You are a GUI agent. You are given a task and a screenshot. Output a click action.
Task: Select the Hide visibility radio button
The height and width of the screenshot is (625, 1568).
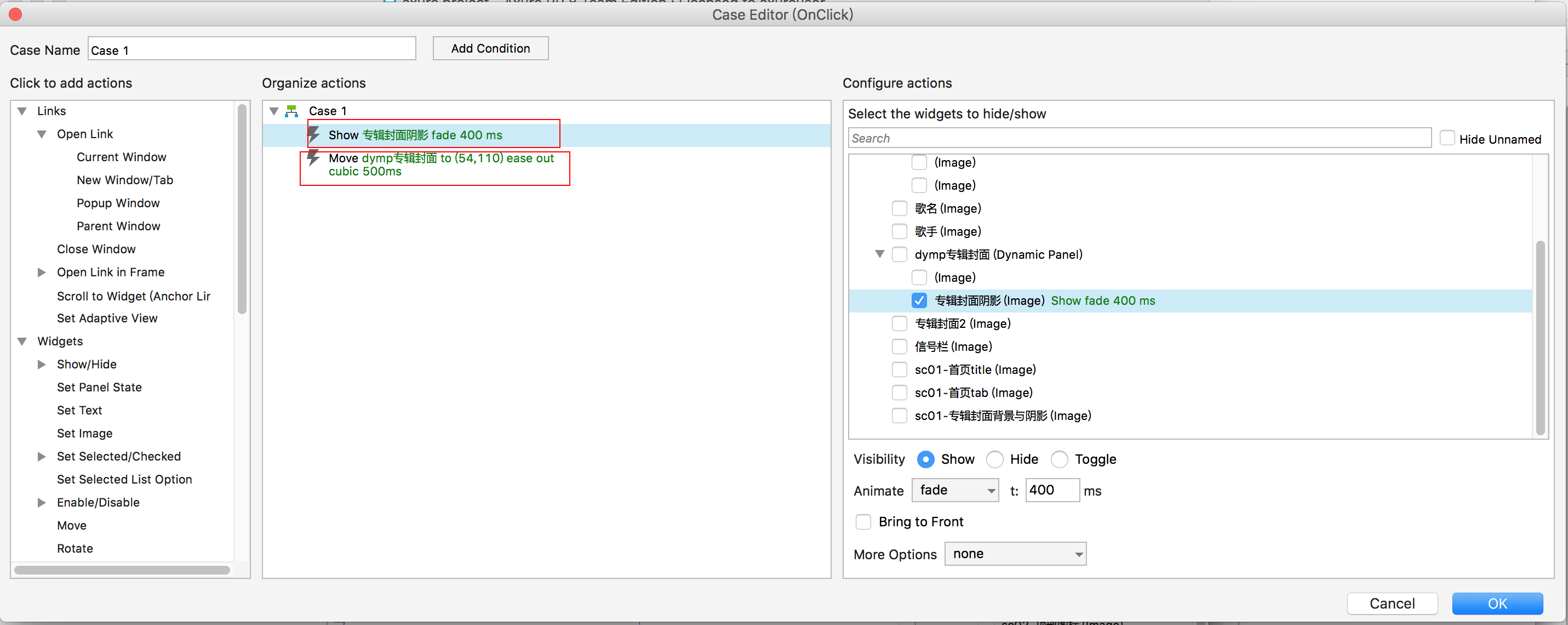[x=994, y=459]
